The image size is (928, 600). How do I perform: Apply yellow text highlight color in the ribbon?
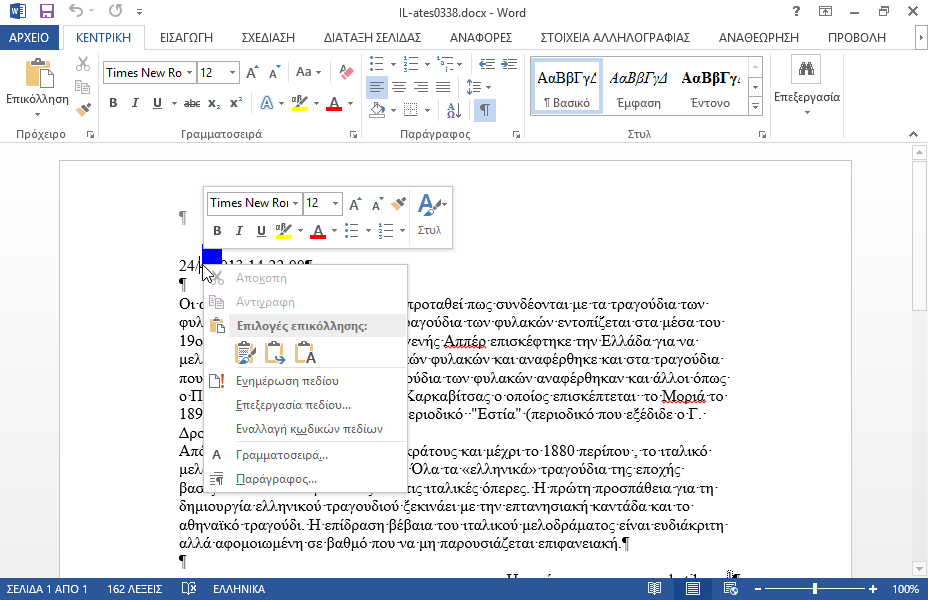300,104
